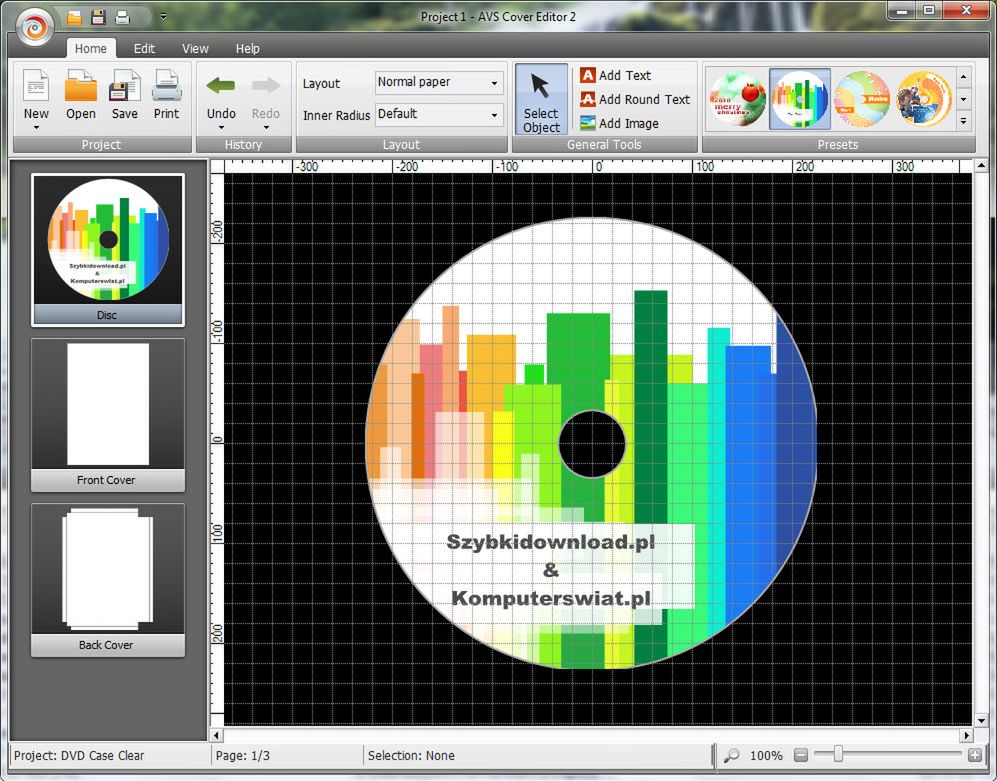Image resolution: width=997 pixels, height=781 pixels.
Task: Click the Page: 1/3 status text
Action: pyautogui.click(x=242, y=756)
